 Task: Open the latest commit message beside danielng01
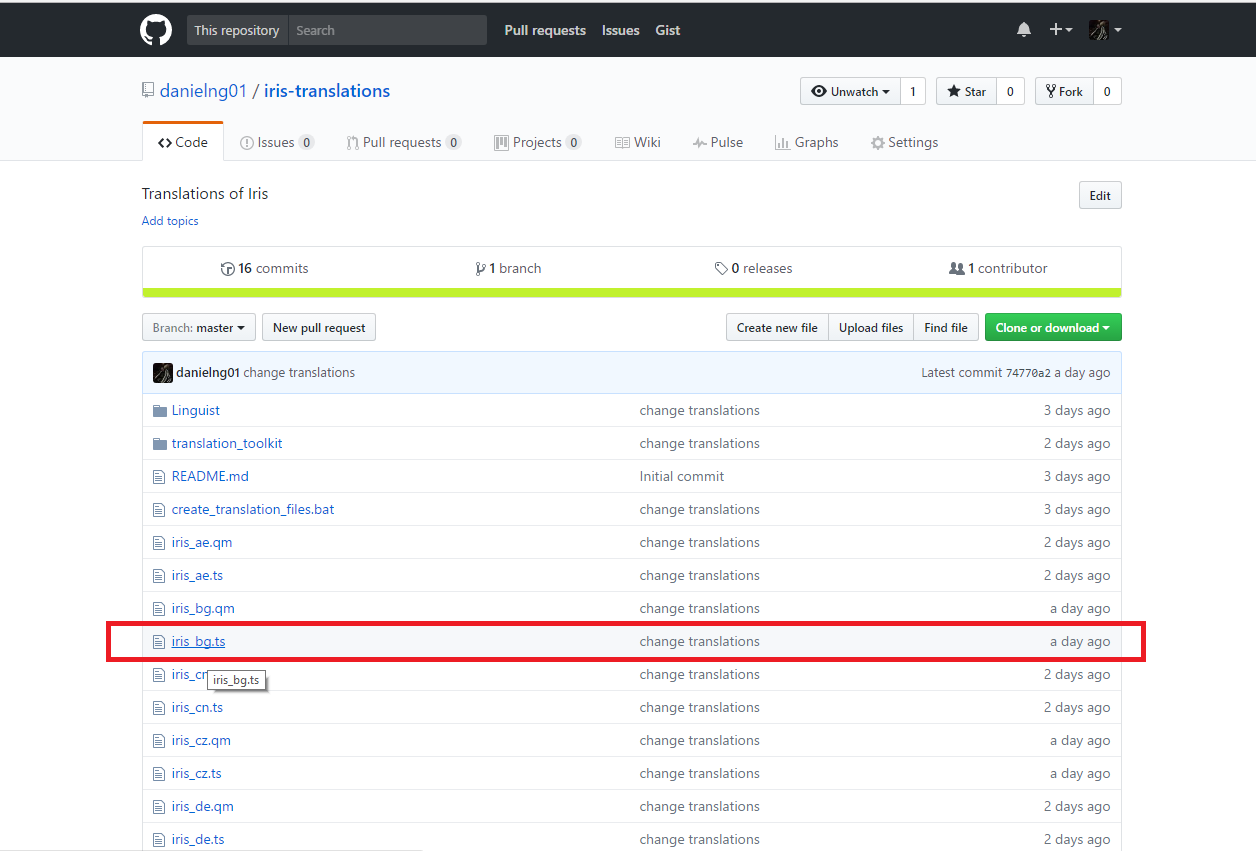(x=299, y=373)
